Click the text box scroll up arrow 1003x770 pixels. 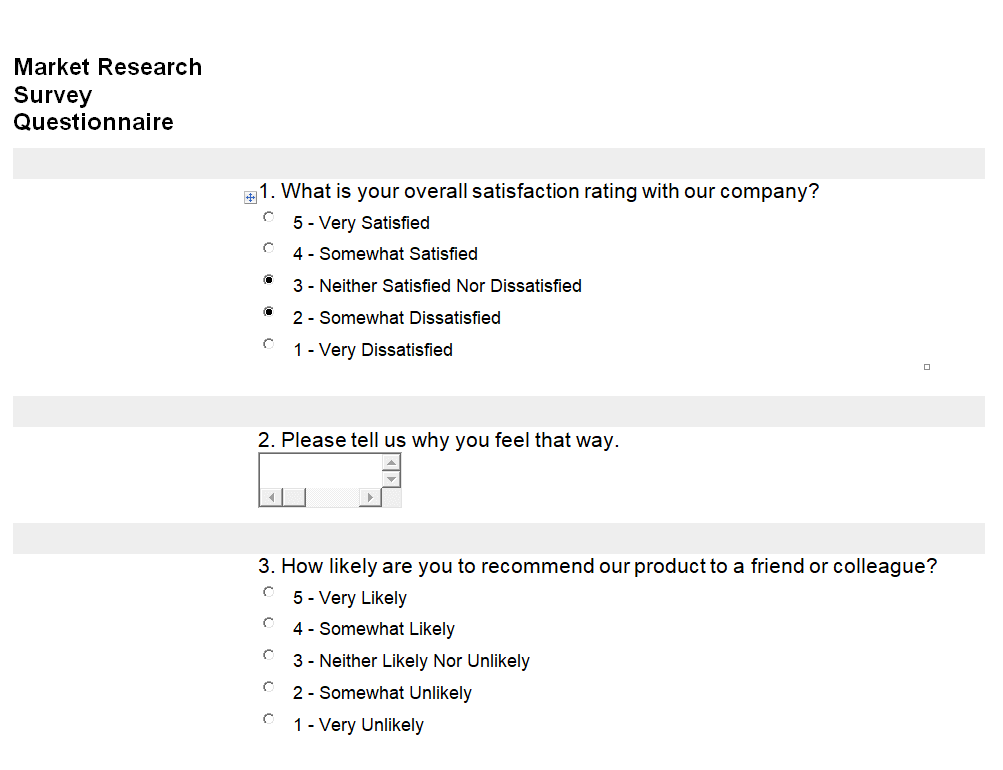tap(391, 462)
